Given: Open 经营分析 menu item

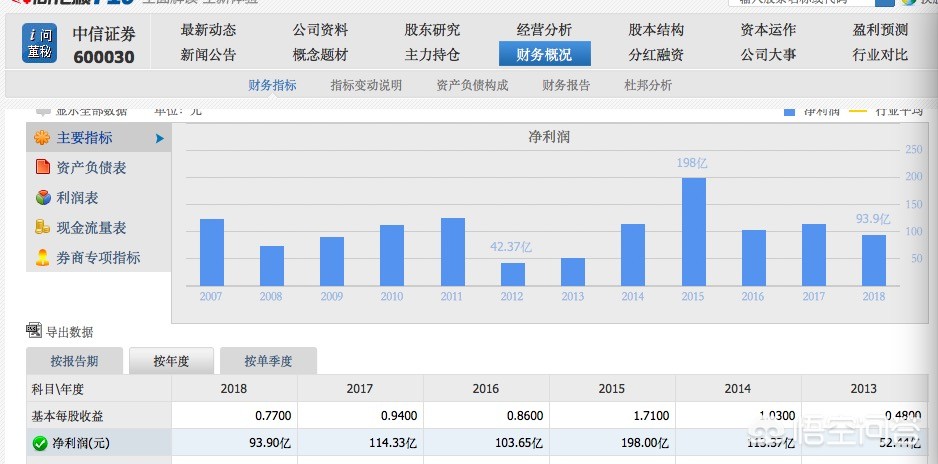Looking at the screenshot, I should pos(544,30).
